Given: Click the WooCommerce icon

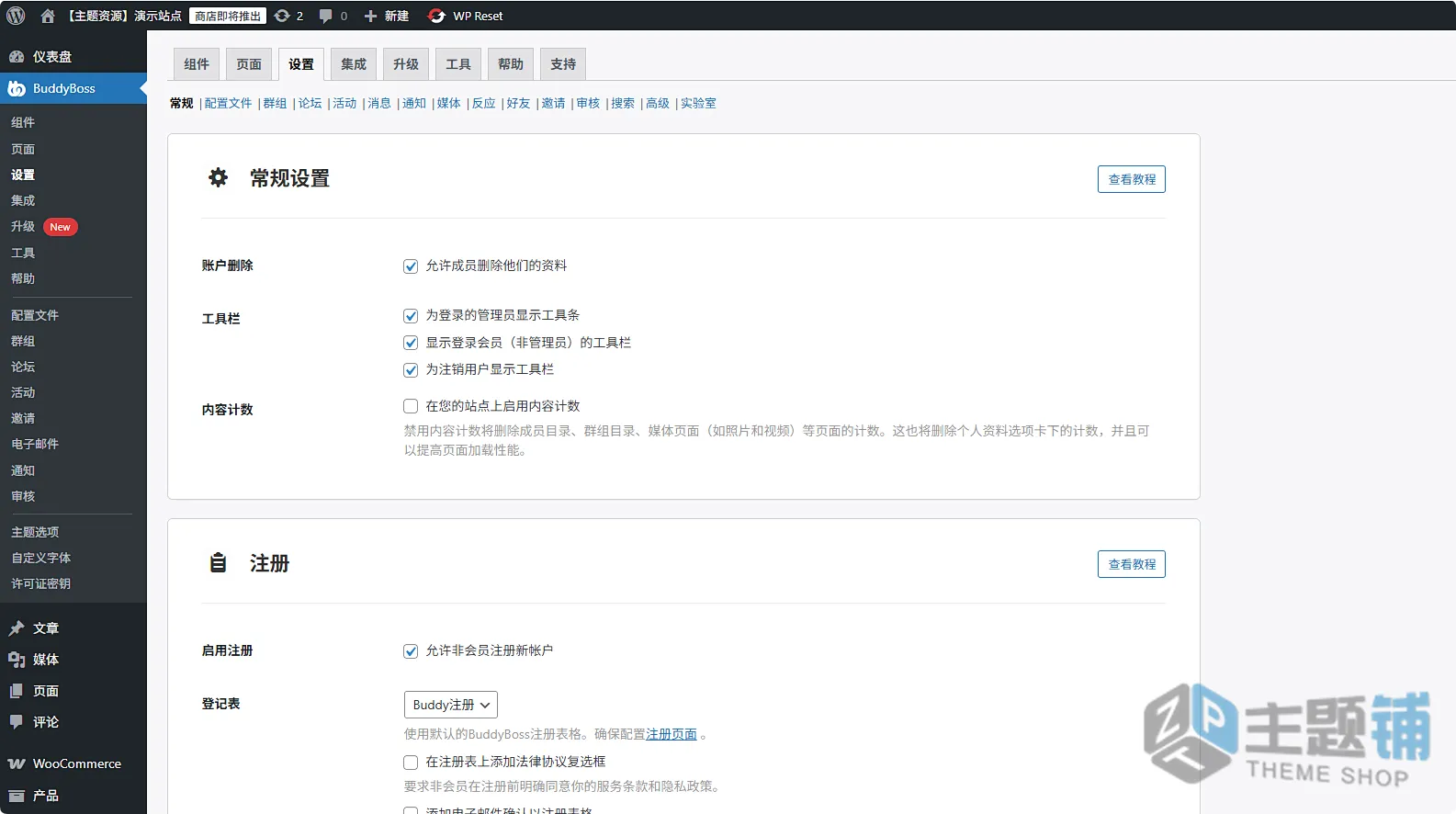Looking at the screenshot, I should 17,763.
